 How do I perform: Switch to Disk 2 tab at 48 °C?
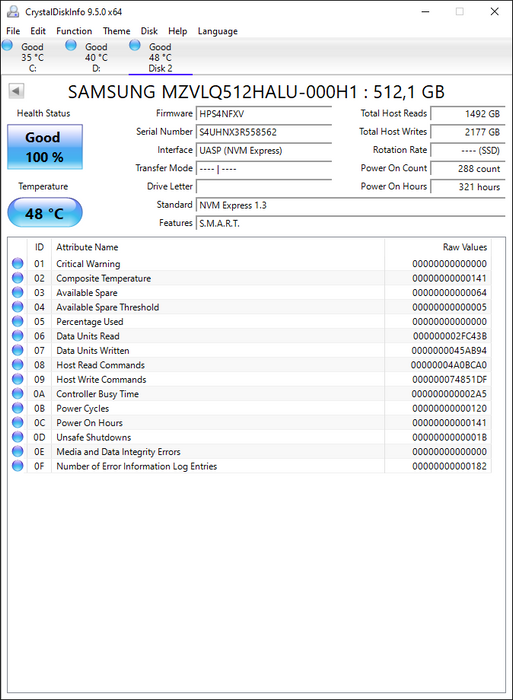tap(160, 57)
